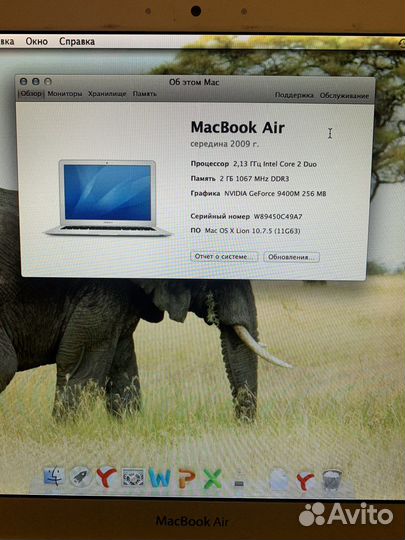This screenshot has width=405, height=540.
Task: Switch to the Хранилище tab
Action: 107,94
